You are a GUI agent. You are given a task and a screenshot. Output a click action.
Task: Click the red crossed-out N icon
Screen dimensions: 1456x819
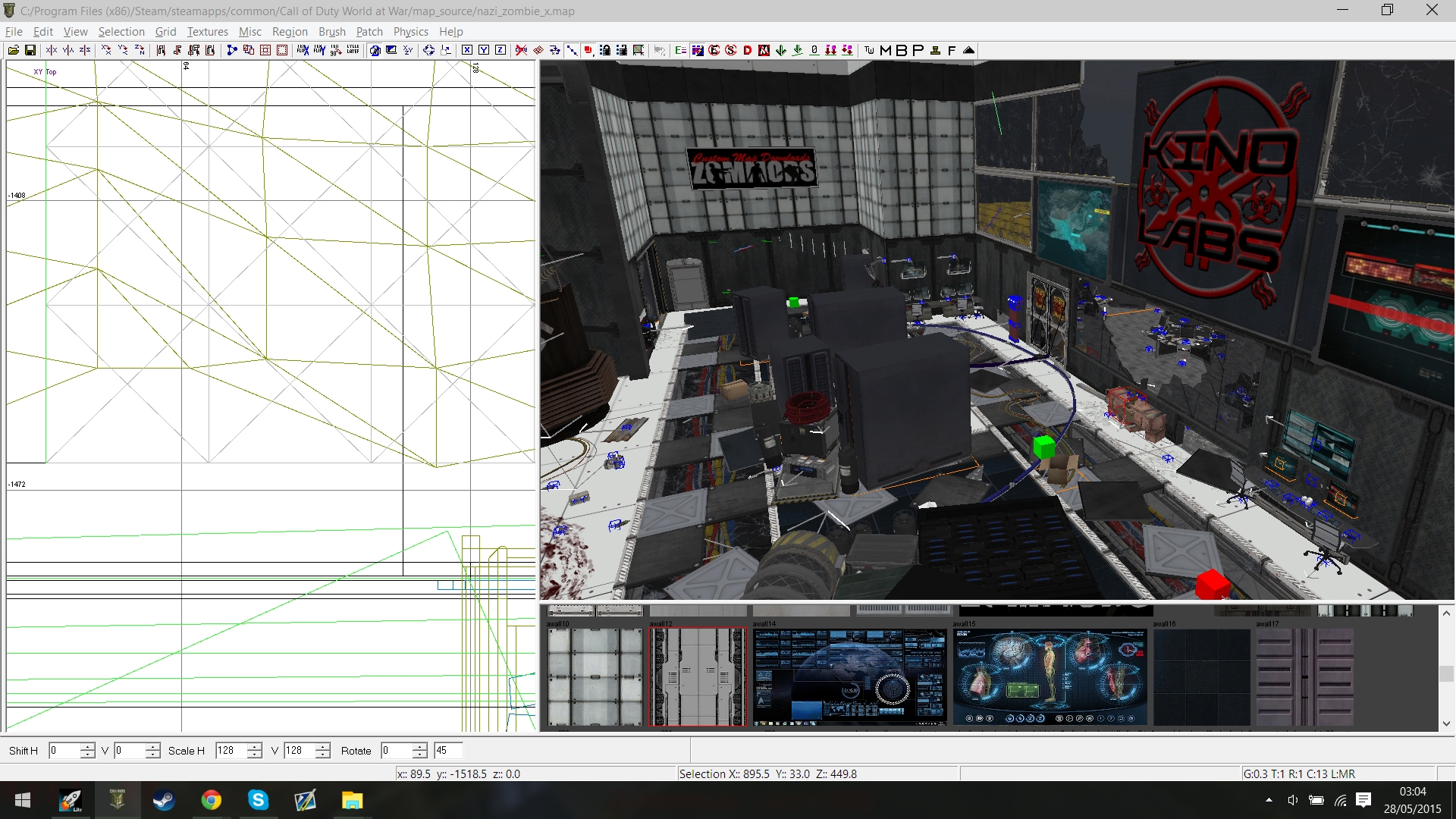[764, 50]
